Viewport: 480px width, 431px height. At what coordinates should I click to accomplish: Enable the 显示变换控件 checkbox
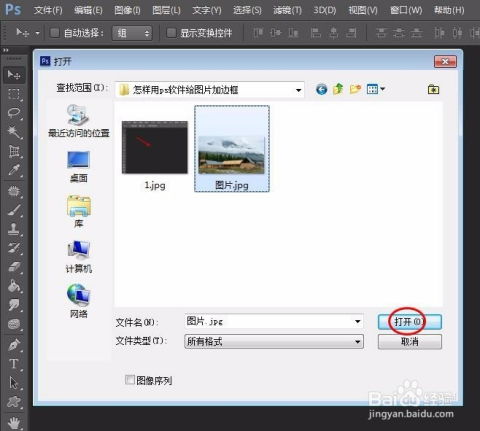pos(171,33)
